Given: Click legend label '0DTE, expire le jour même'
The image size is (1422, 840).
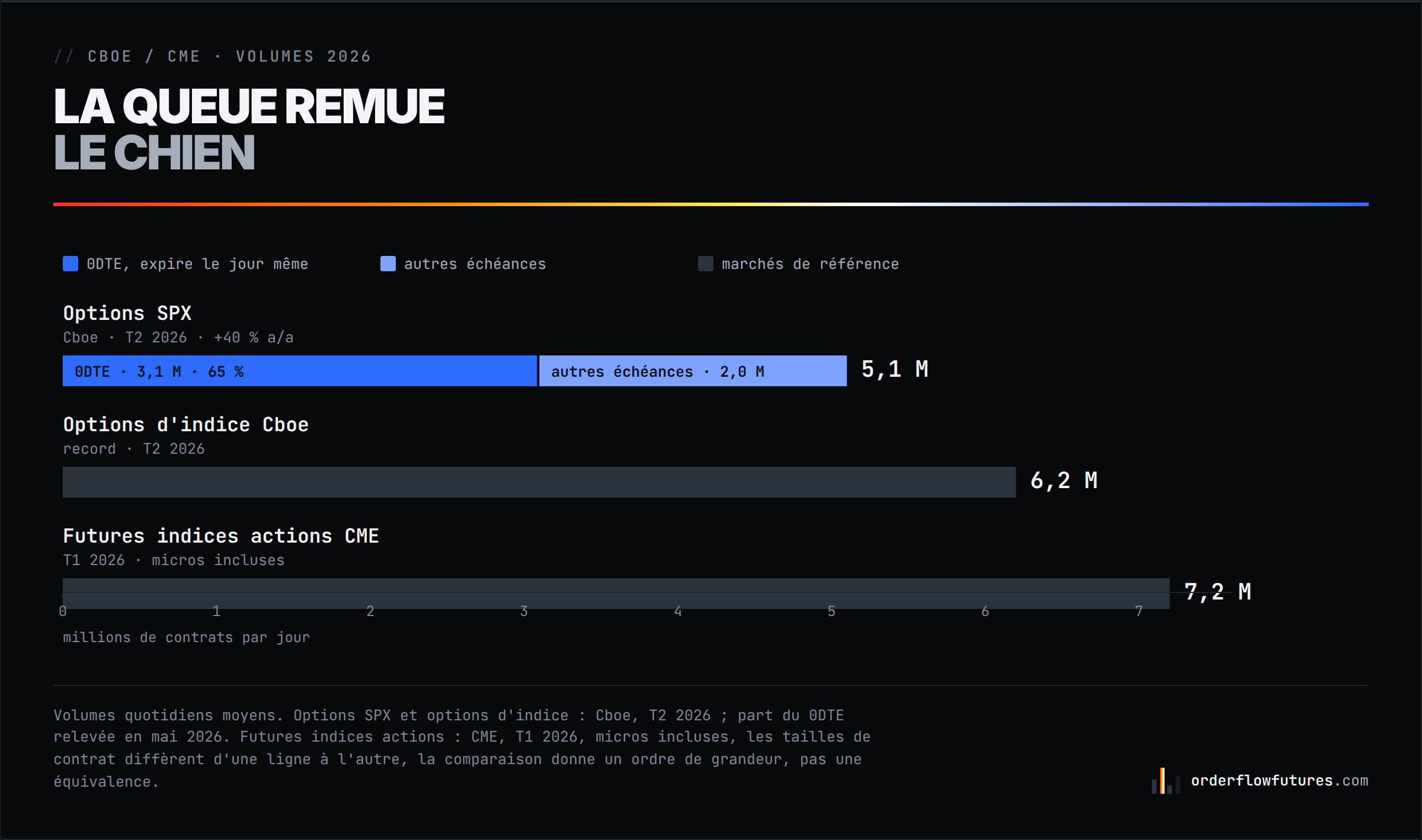Looking at the screenshot, I should [197, 264].
